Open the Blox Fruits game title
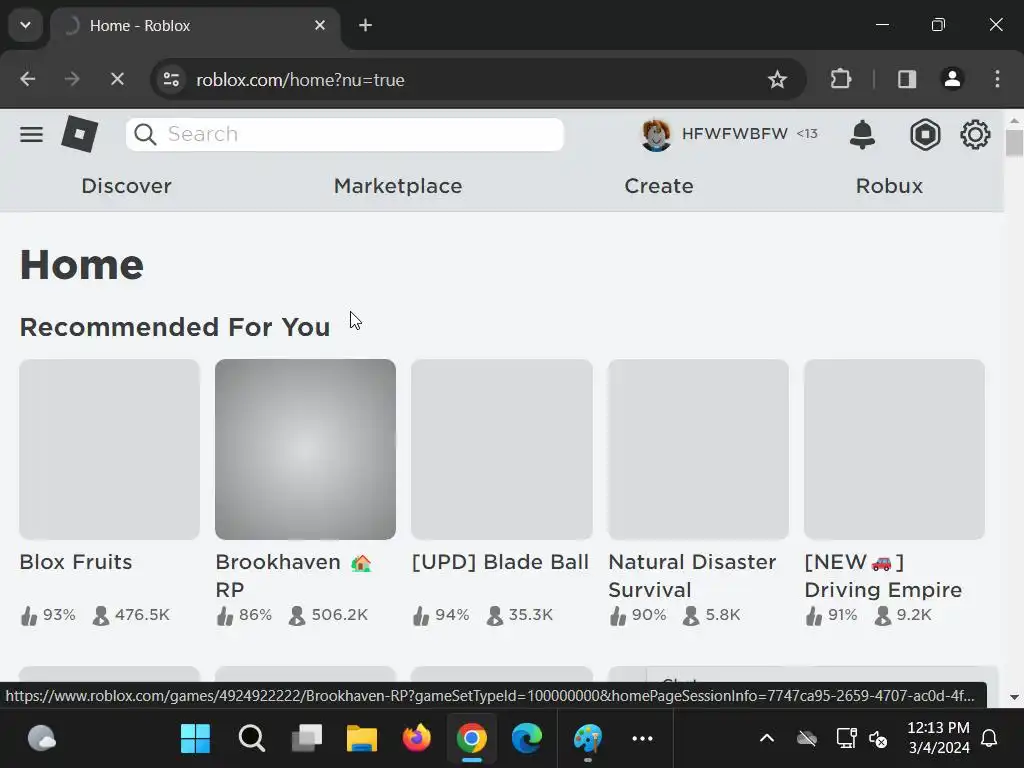Screen dimensions: 1024x768 (x=76, y=562)
